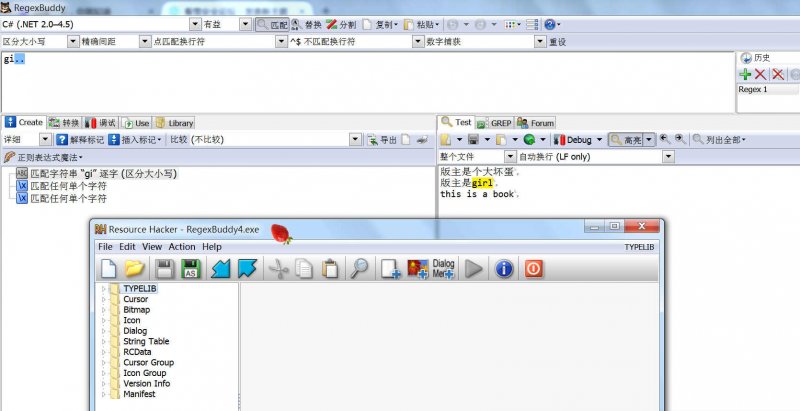This screenshot has height=411, width=800.
Task: Click the first red X delete icon in History
Action: click(761, 74)
